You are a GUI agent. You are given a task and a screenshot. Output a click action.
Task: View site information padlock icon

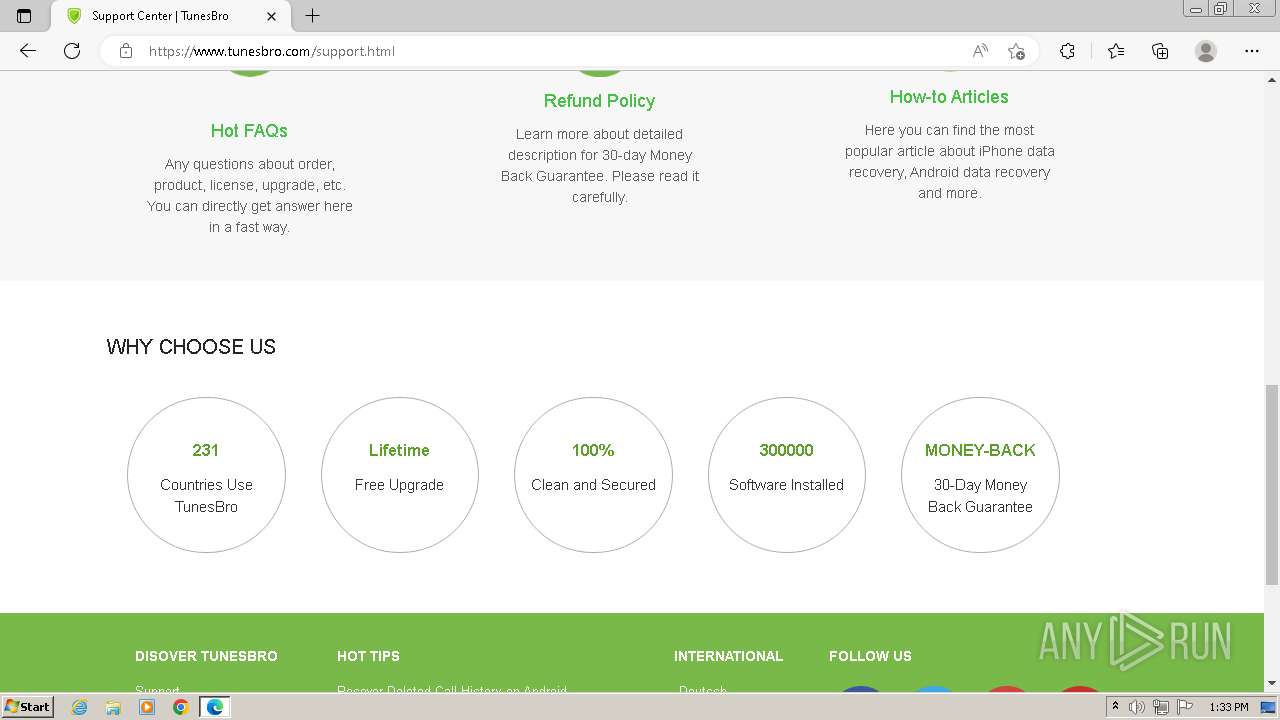pos(126,51)
